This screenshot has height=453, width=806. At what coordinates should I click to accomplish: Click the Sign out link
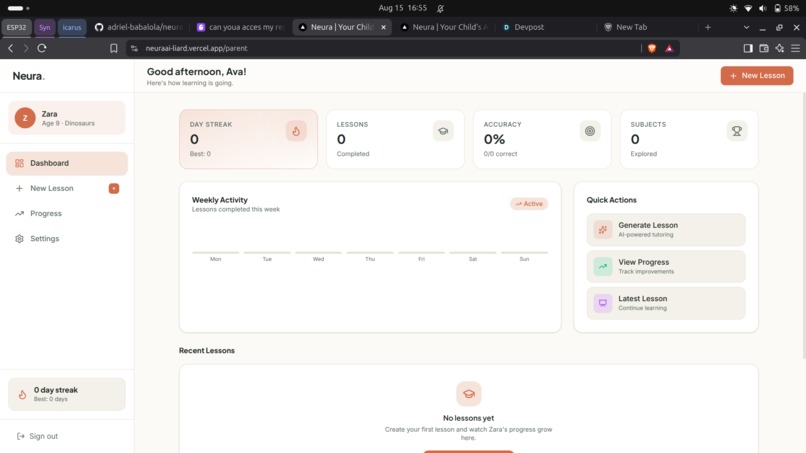click(x=37, y=436)
